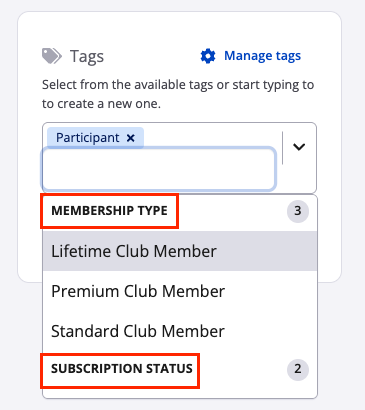Click the "to create a new one" helper text
The image size is (365, 410).
[x=101, y=104]
